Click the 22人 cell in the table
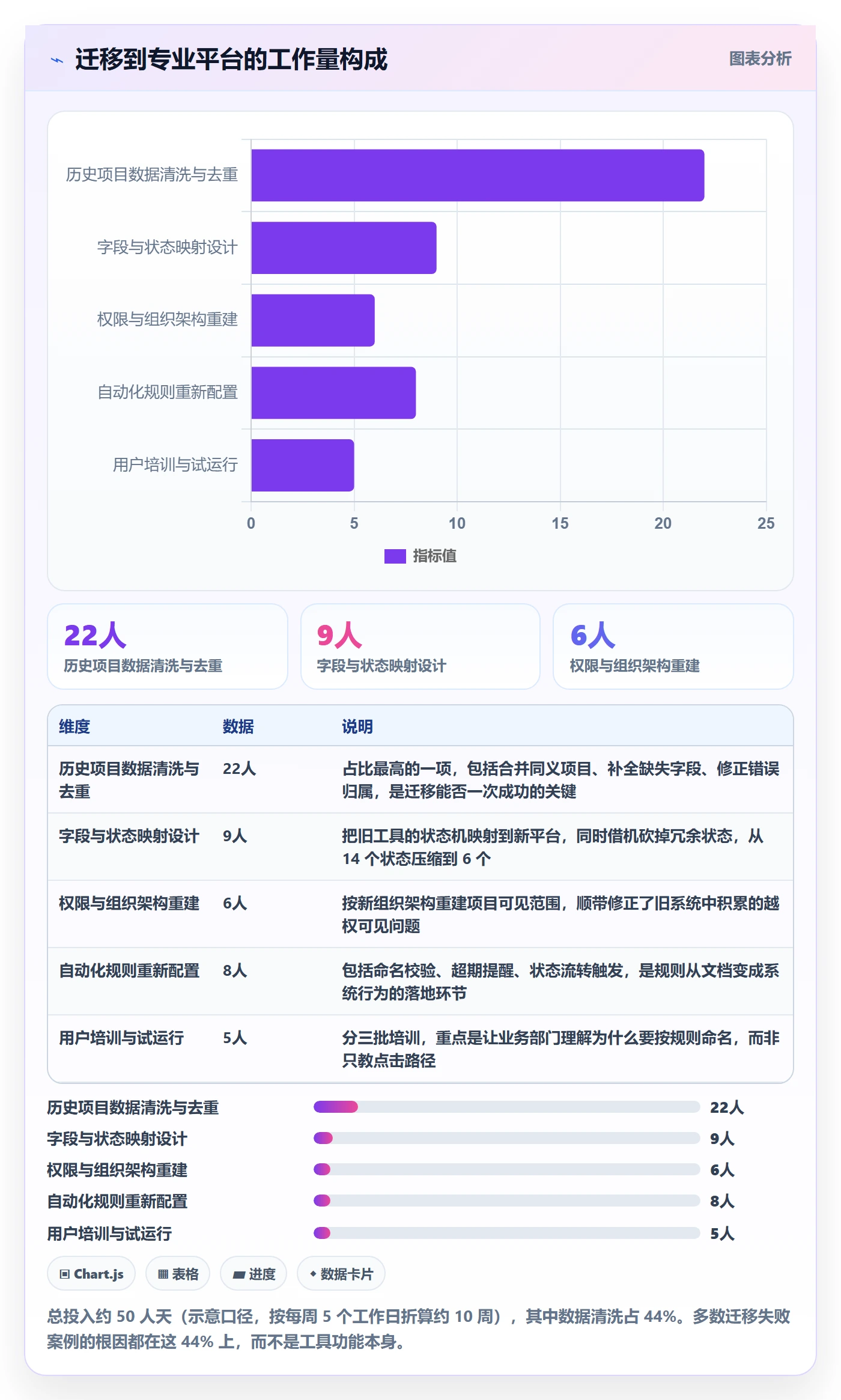 click(x=240, y=768)
